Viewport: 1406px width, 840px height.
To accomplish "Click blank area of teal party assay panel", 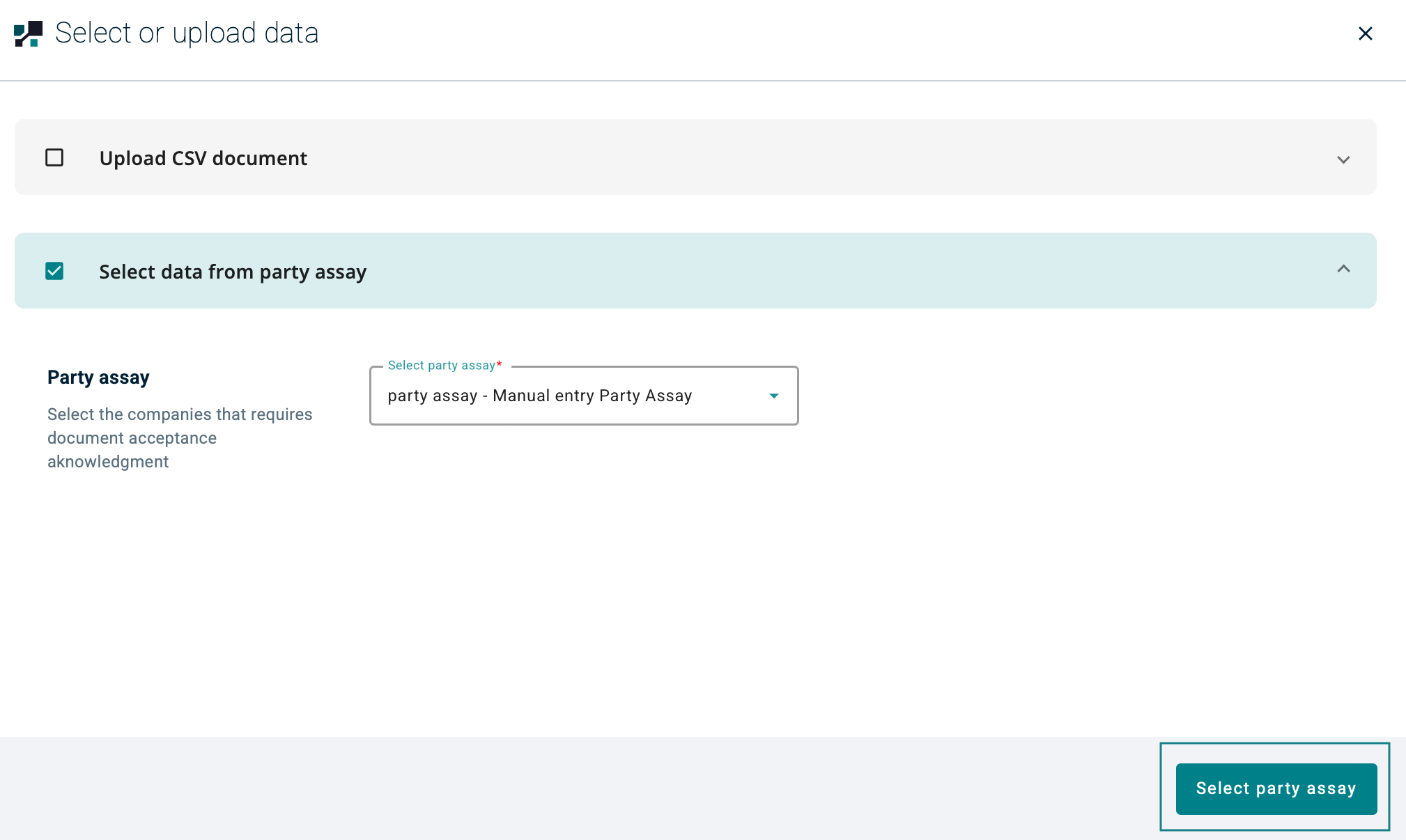I will 766,271.
